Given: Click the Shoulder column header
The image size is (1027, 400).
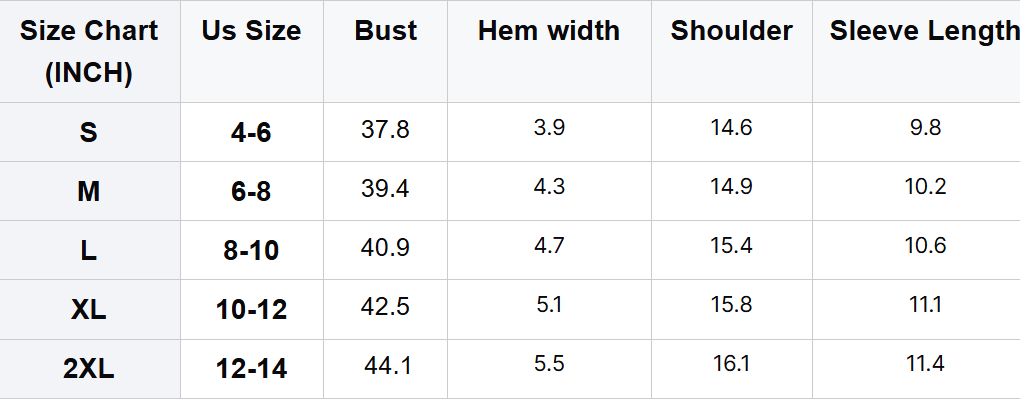Looking at the screenshot, I should click(732, 31).
